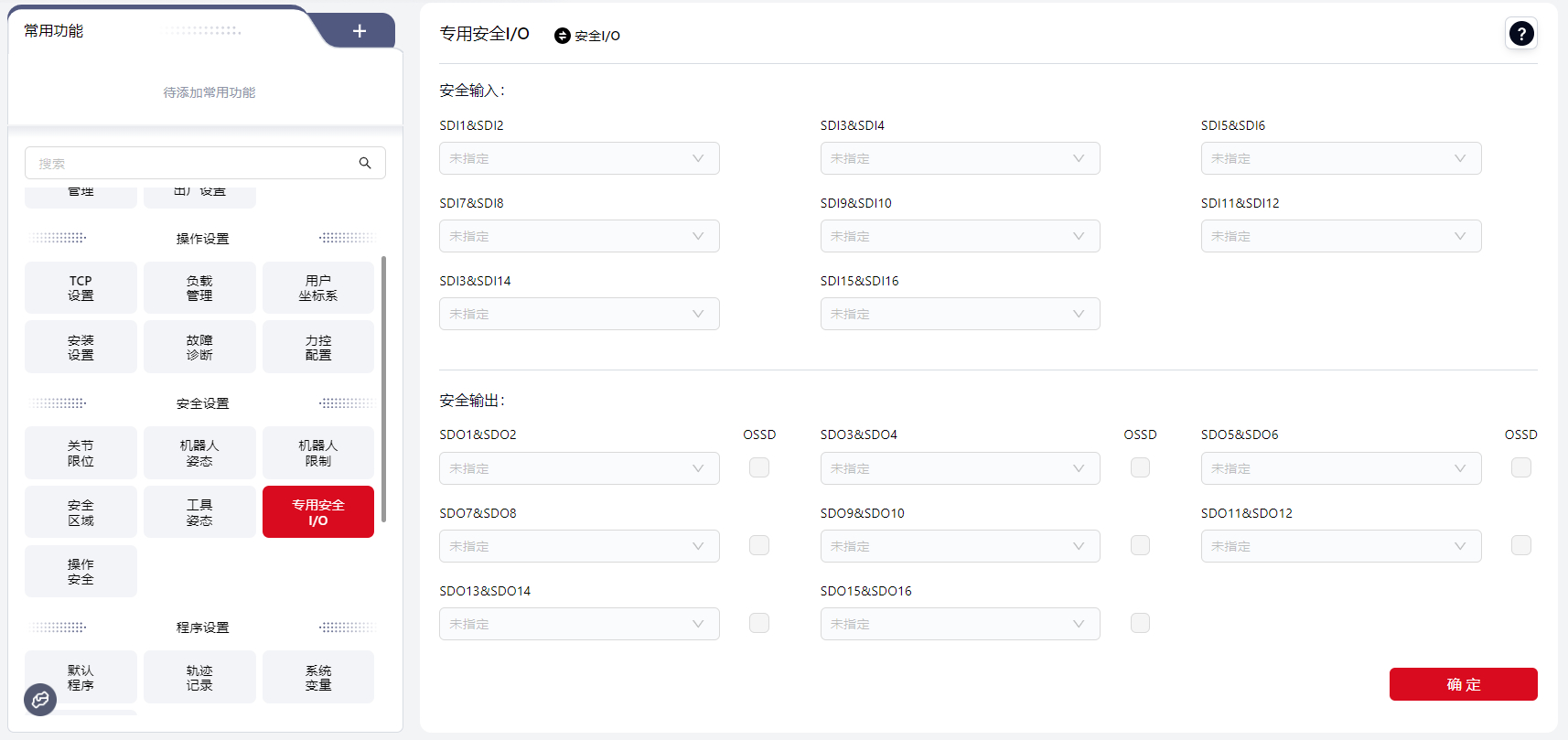Click the help question mark icon
1568x740 pixels.
pos(1520,34)
